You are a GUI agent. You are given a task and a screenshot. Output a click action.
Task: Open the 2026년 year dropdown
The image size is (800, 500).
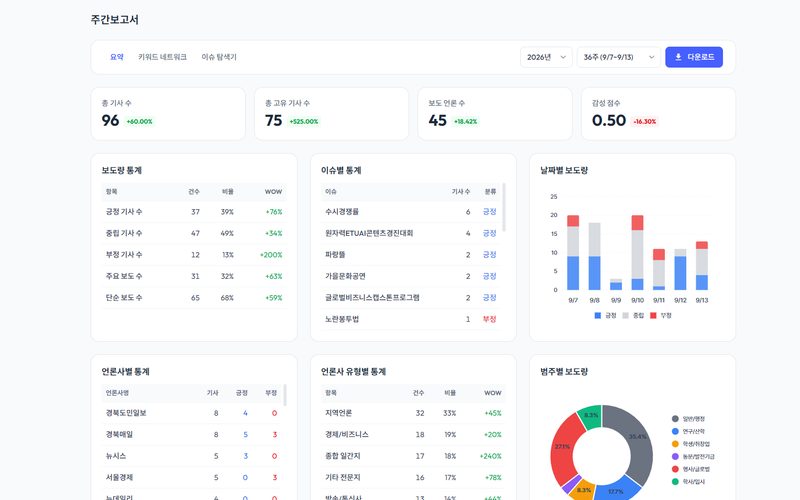click(546, 57)
